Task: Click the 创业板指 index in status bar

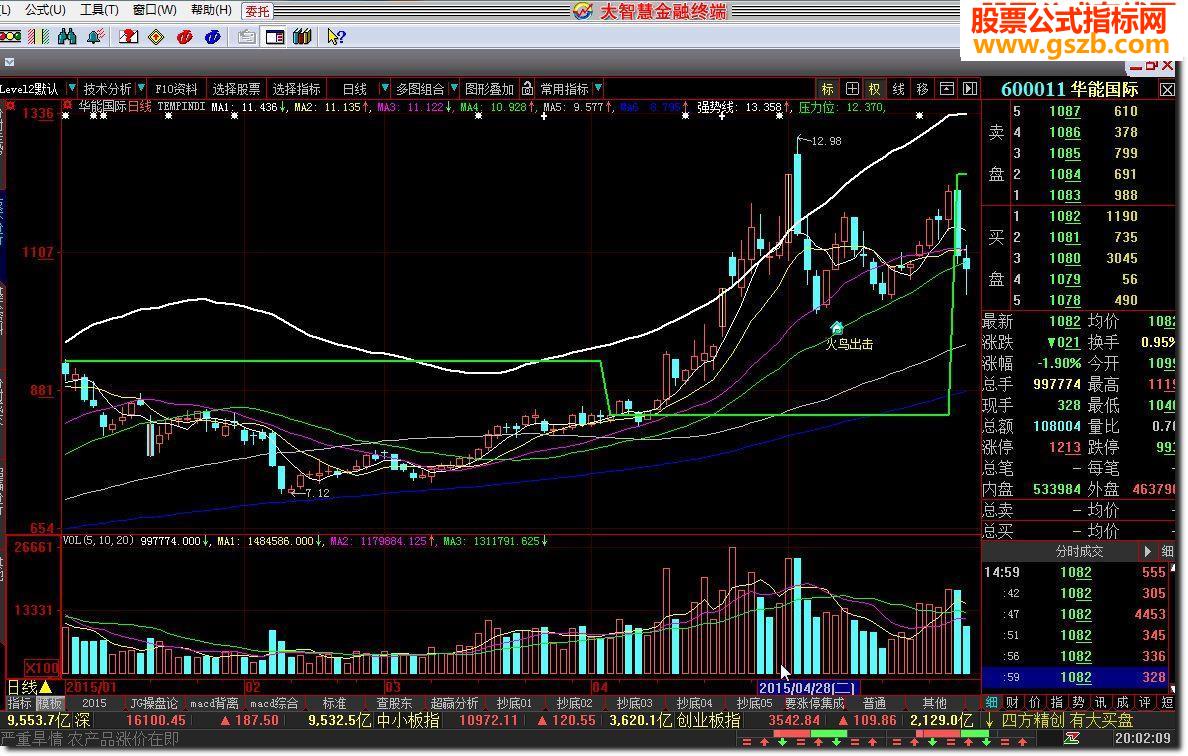Action: pos(708,720)
